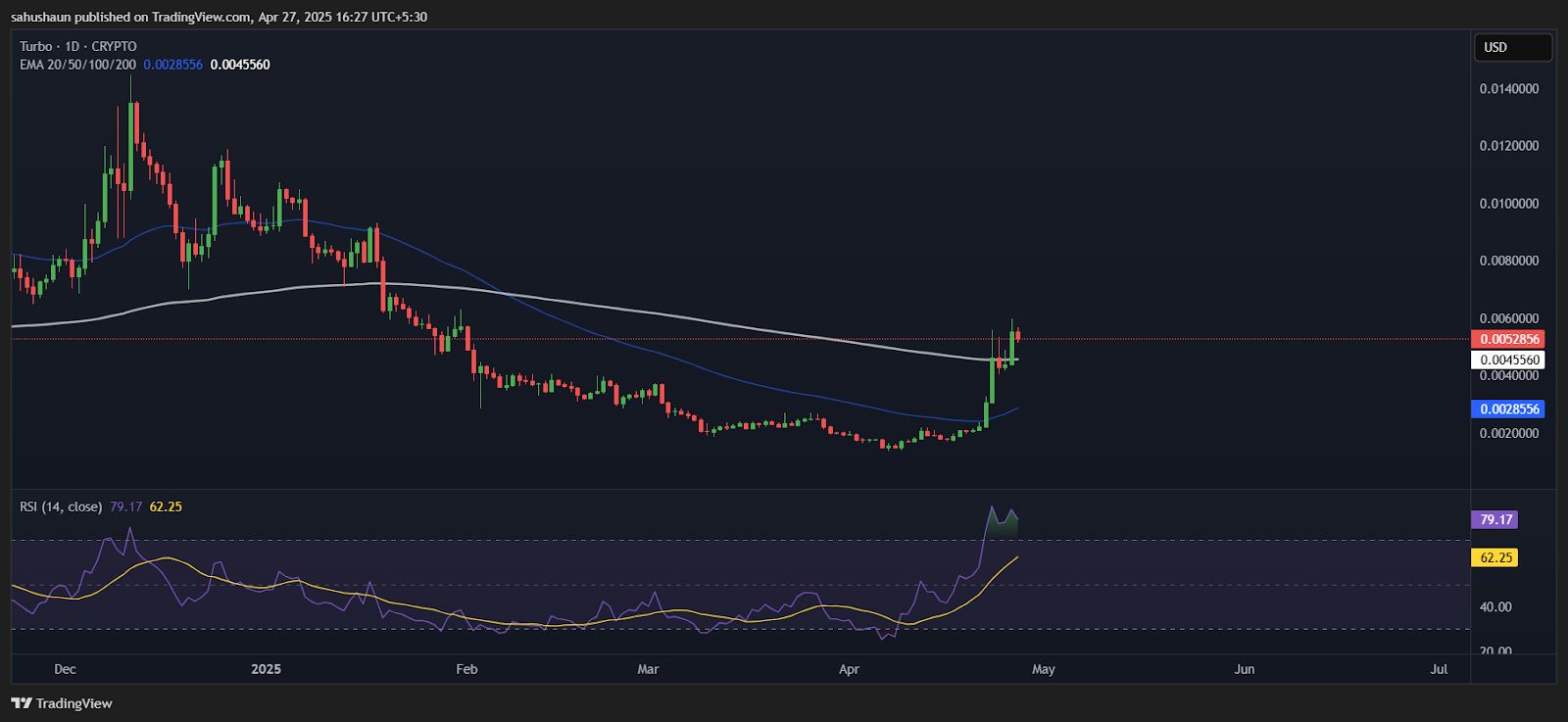Click the TradingView logo at the bottom
Screen dimensions: 1568x722
tap(62, 703)
